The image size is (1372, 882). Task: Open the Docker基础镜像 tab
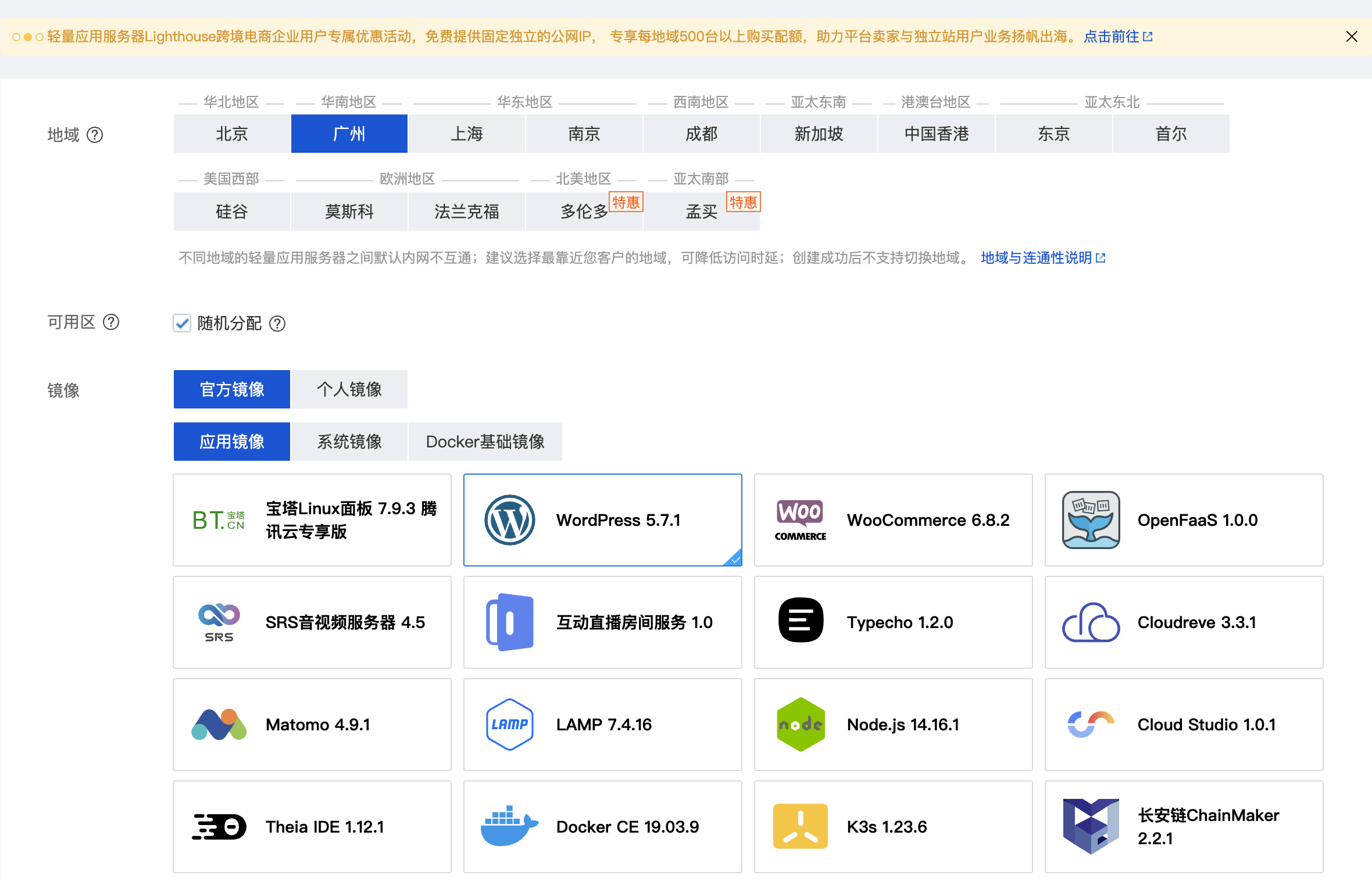pyautogui.click(x=485, y=442)
